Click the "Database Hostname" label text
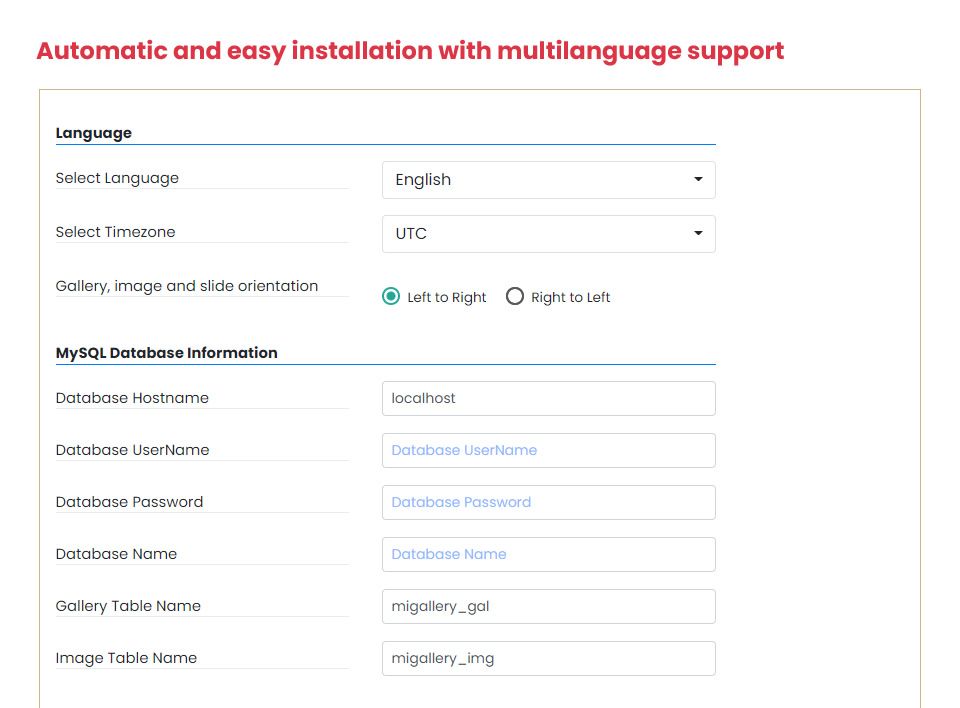This screenshot has width=960, height=708. click(132, 398)
